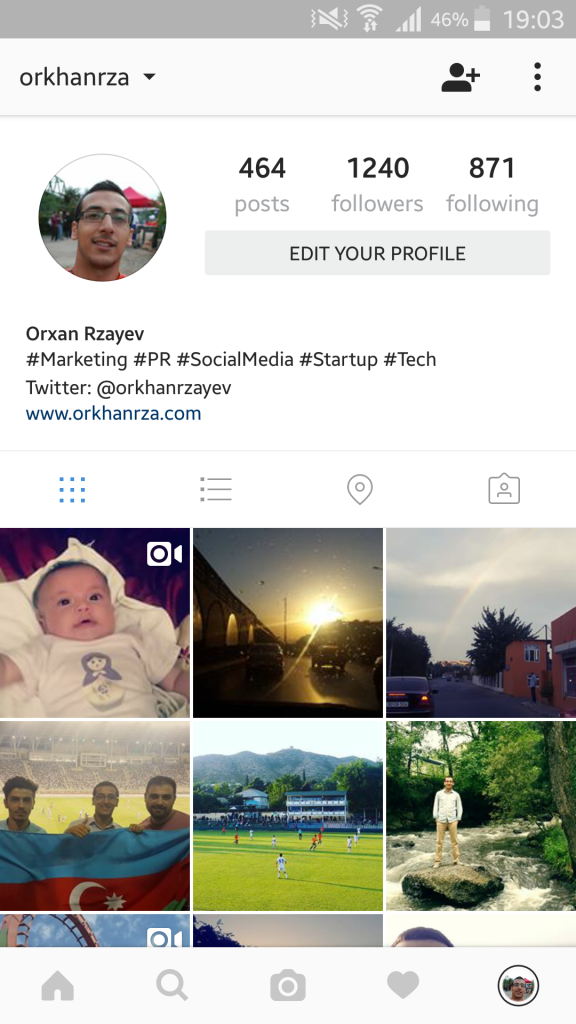Screen dimensions: 576x1024
Task: Tap the profile avatar in bottom bar
Action: click(519, 985)
